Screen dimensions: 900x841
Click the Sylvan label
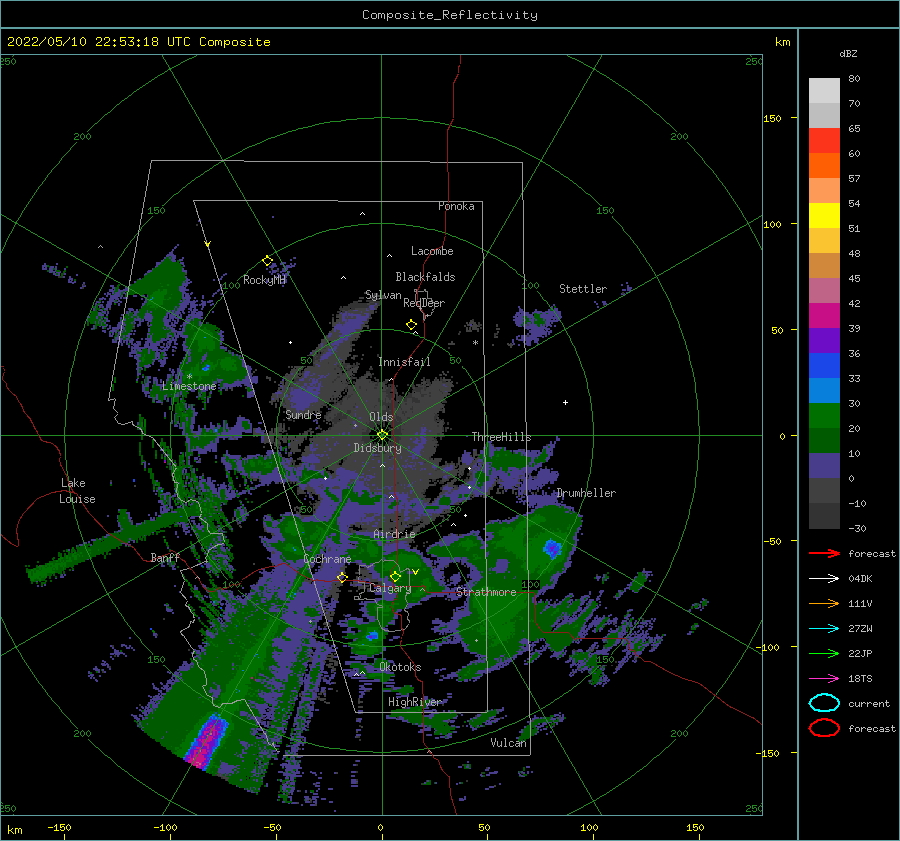coord(383,295)
